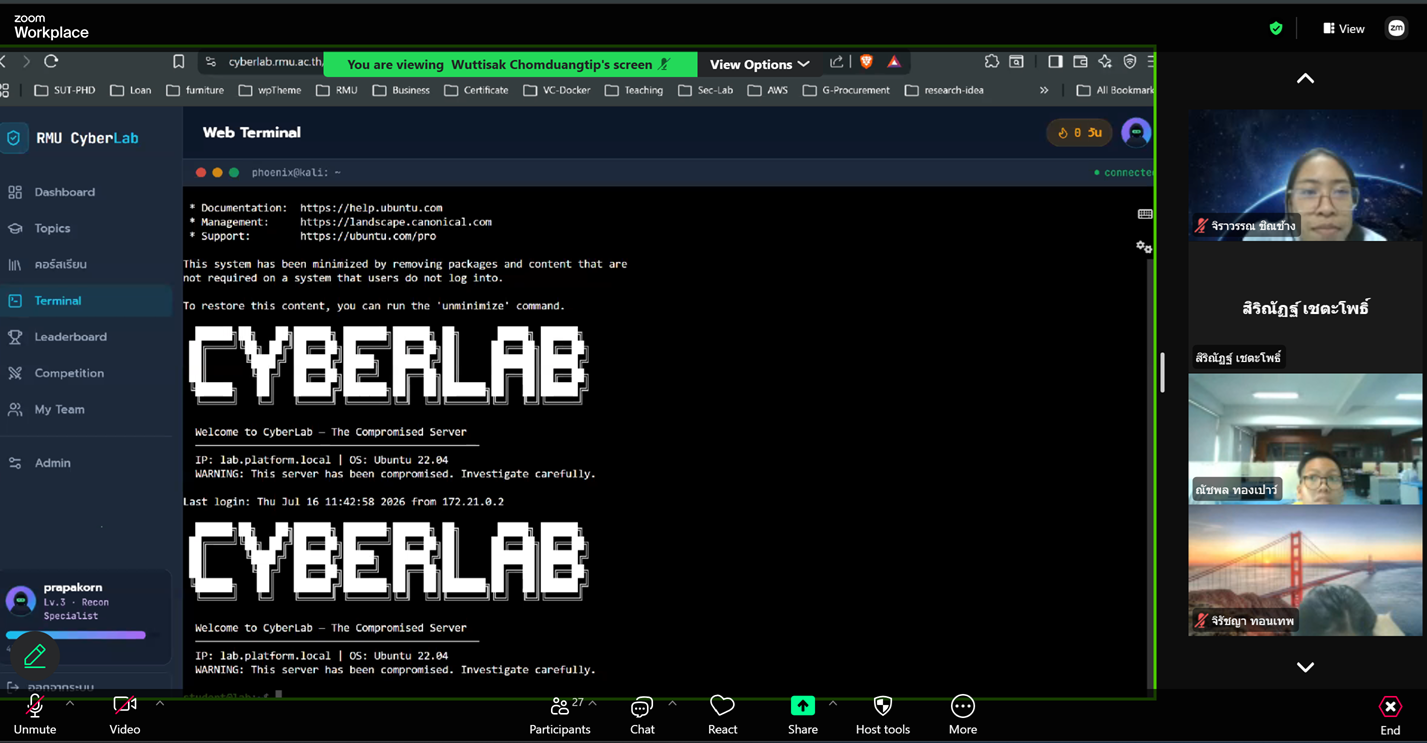
Task: Open Competition in the sidebar
Action: pos(69,373)
